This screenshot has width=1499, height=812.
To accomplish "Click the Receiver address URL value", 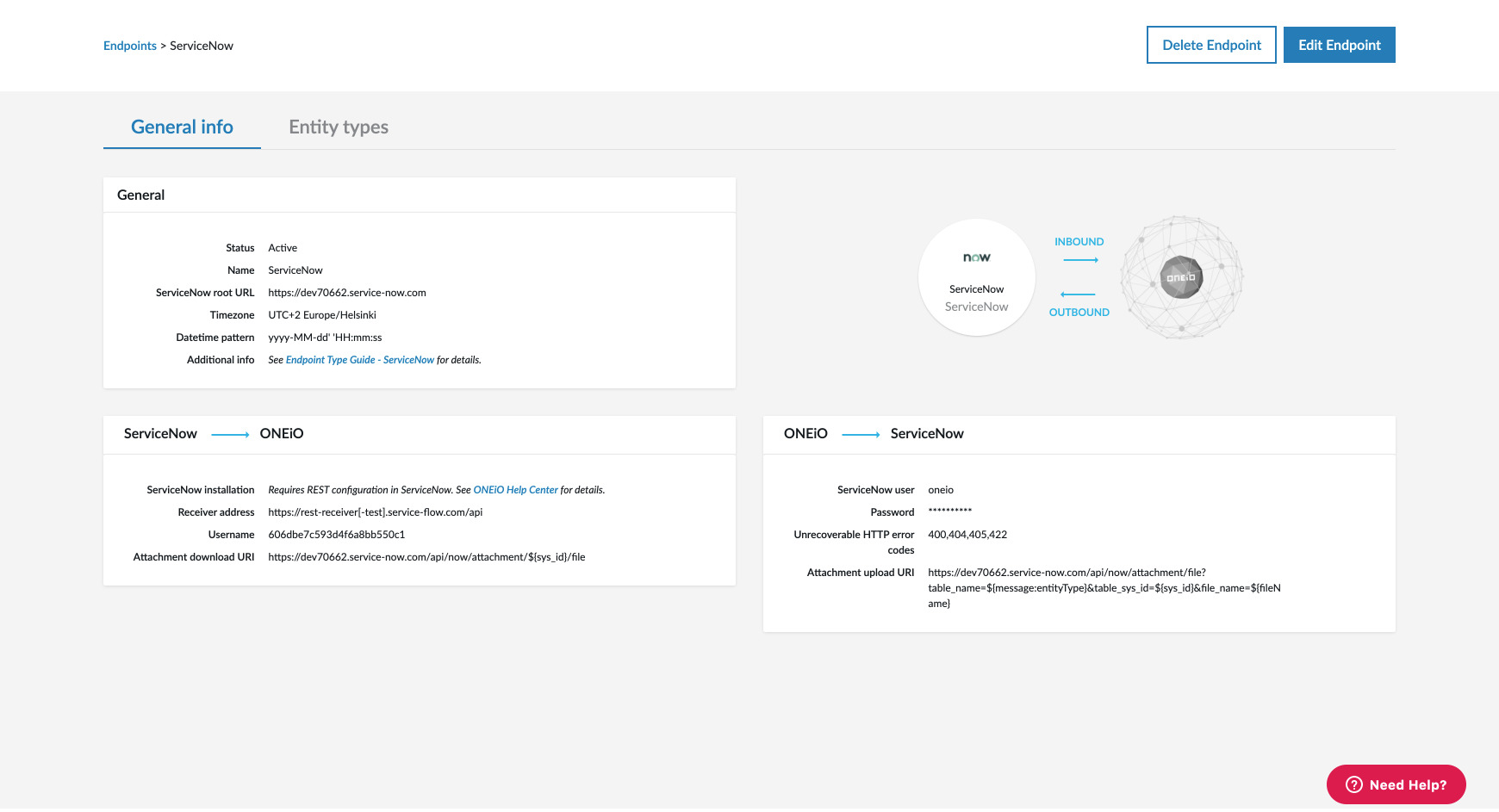I will click(x=376, y=512).
